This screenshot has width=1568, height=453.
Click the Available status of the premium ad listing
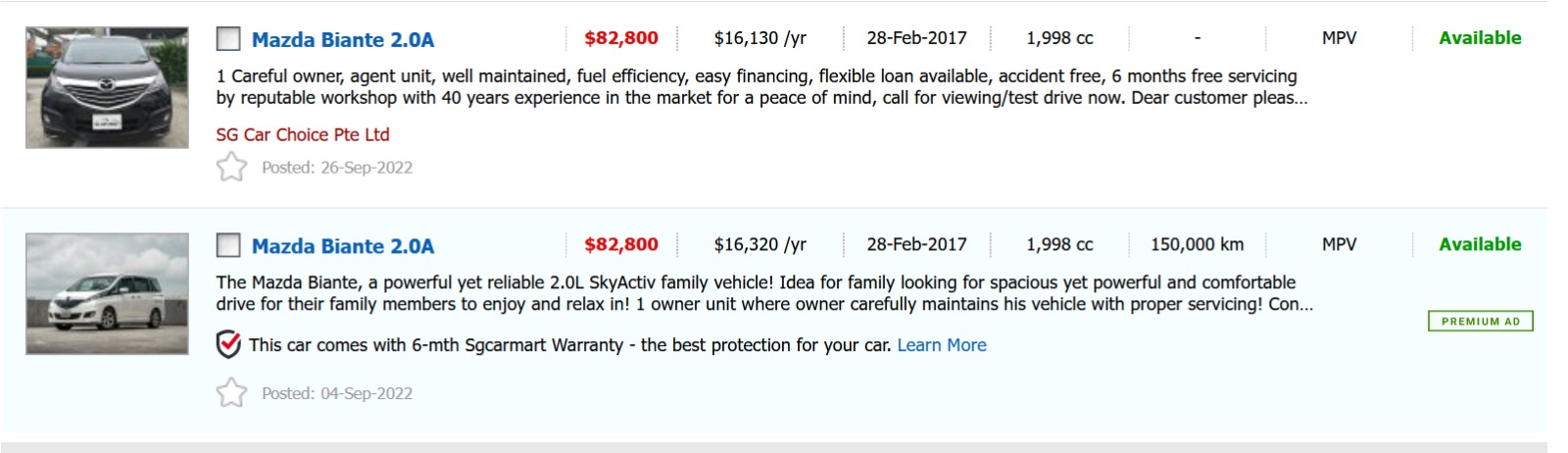coord(1479,244)
